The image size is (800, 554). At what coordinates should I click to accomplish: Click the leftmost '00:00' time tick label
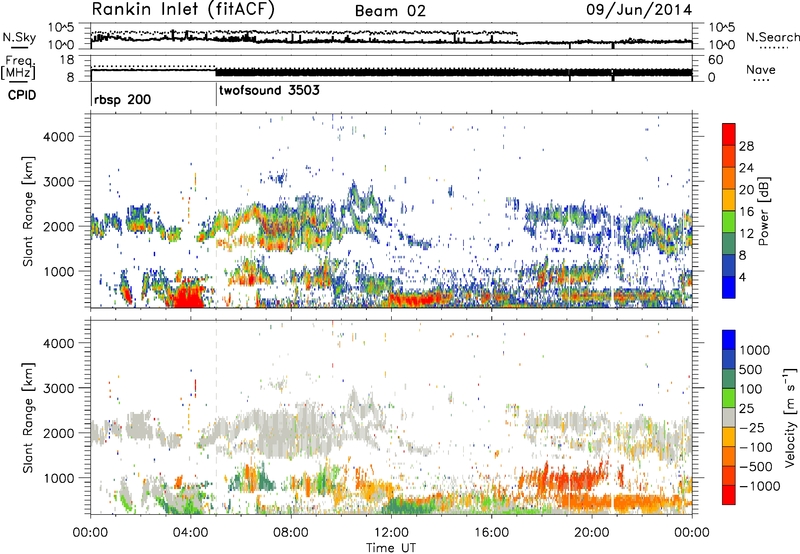(91, 533)
